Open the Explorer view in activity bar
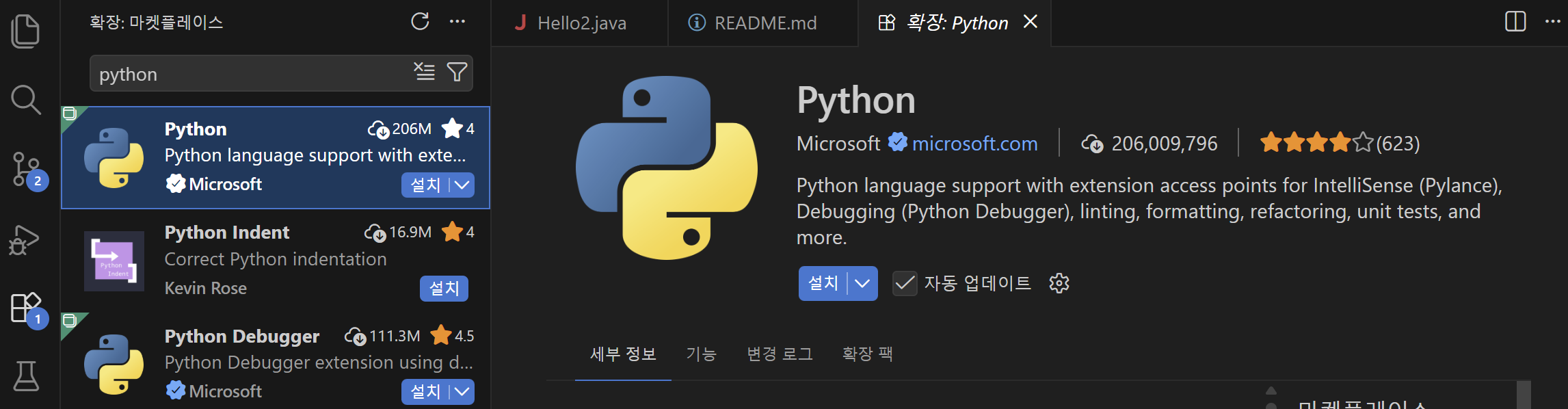This screenshot has width=1568, height=409. click(x=26, y=31)
